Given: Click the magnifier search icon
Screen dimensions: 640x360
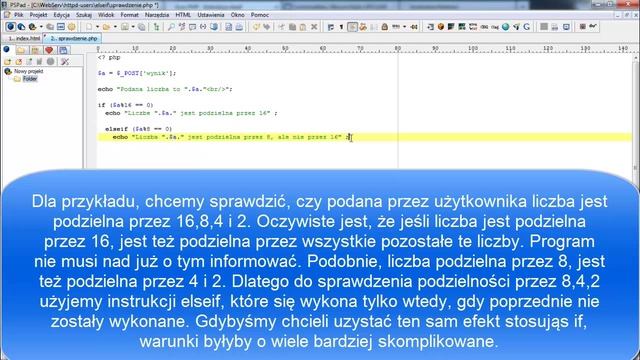Looking at the screenshot, I should coord(171,27).
